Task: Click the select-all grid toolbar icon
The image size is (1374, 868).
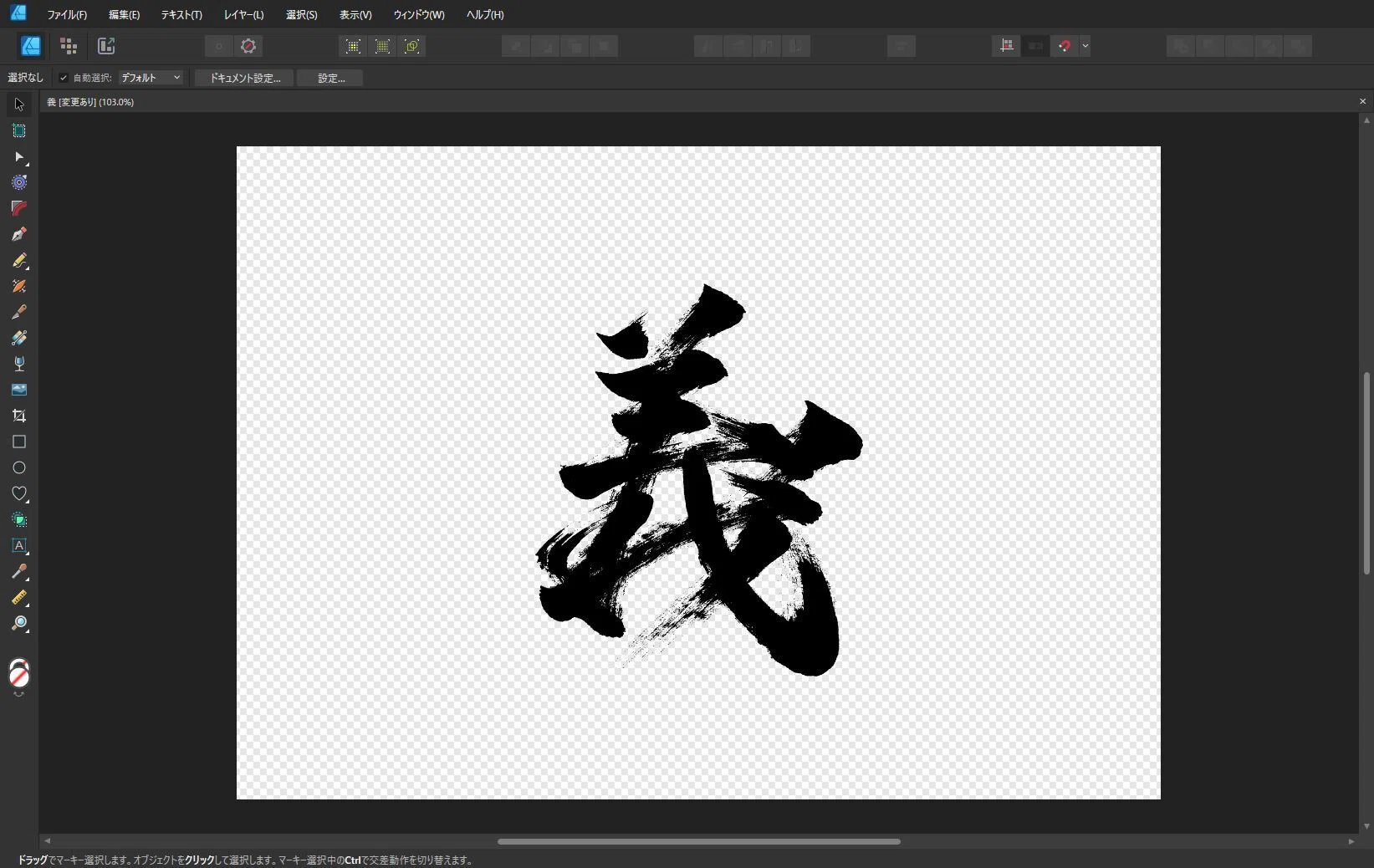Action: point(353,46)
